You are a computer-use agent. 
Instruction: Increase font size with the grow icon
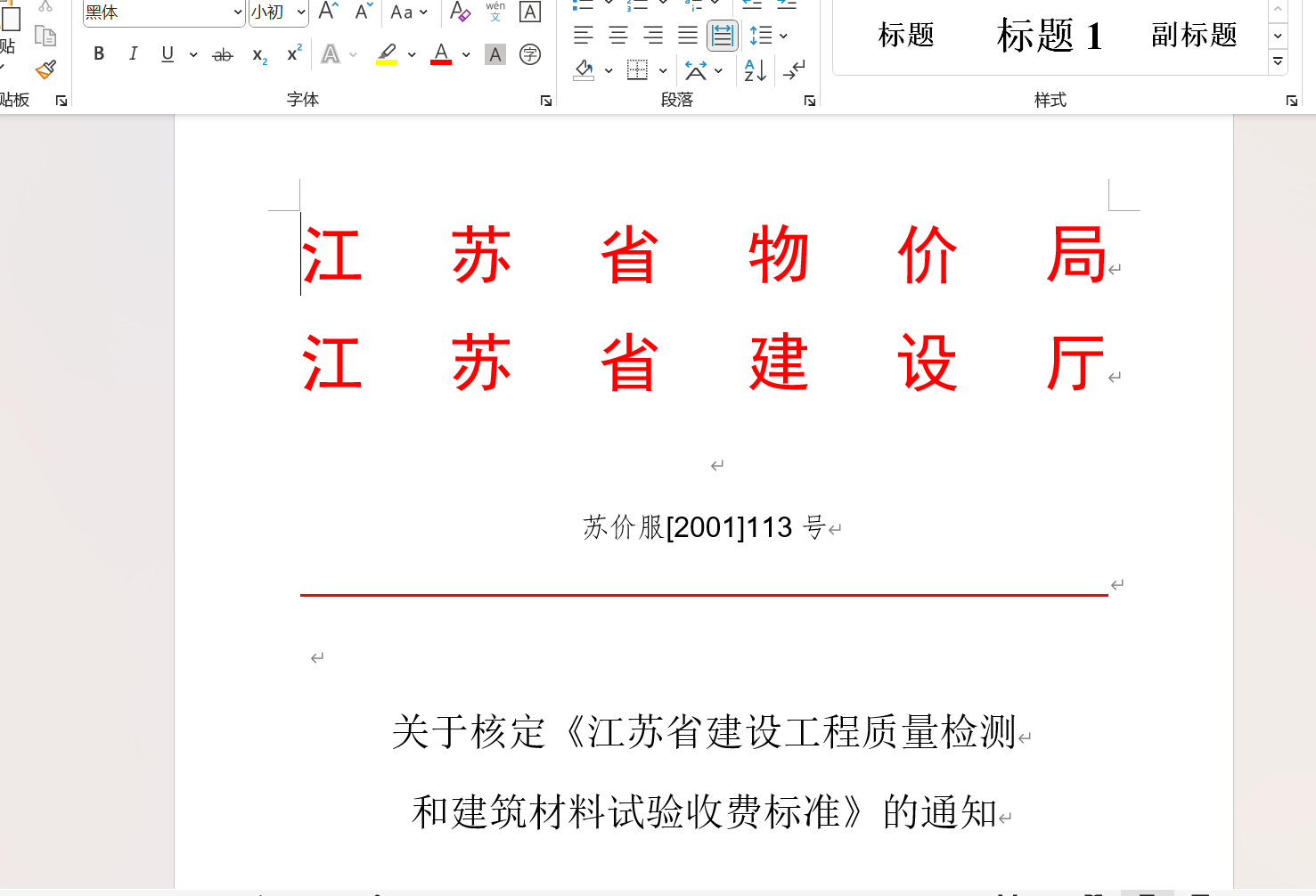(329, 12)
